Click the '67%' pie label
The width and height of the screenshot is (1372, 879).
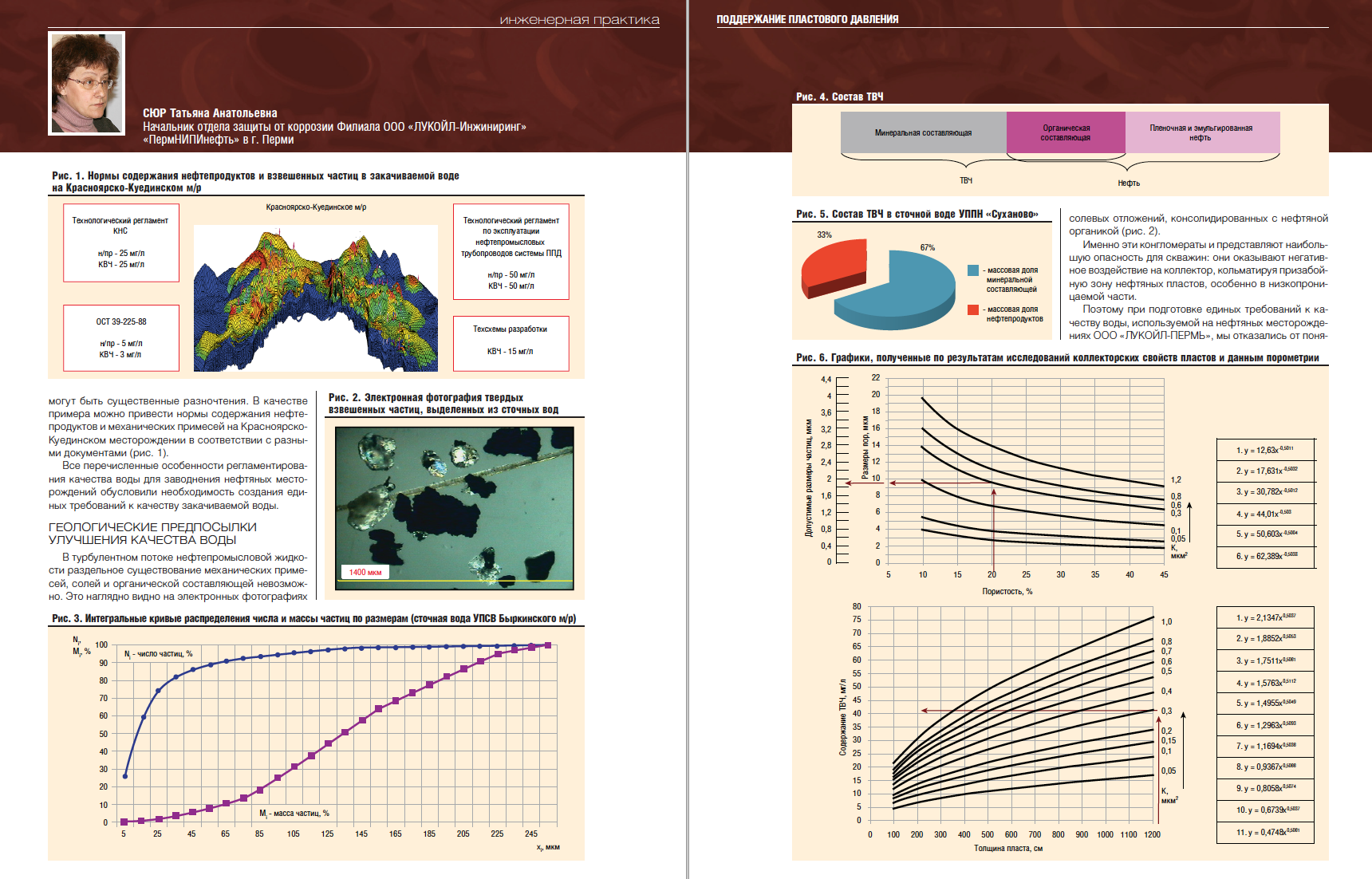928,247
